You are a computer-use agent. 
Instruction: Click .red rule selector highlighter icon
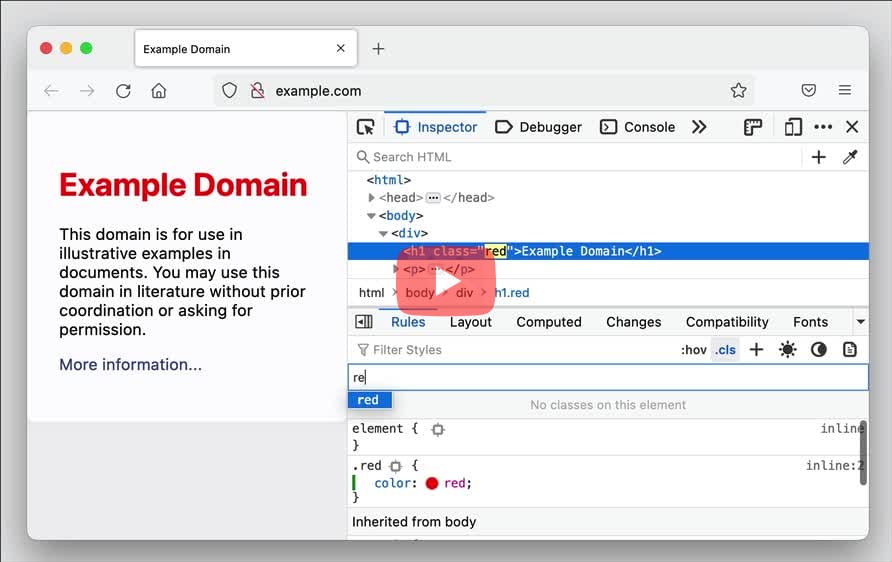[x=395, y=466]
